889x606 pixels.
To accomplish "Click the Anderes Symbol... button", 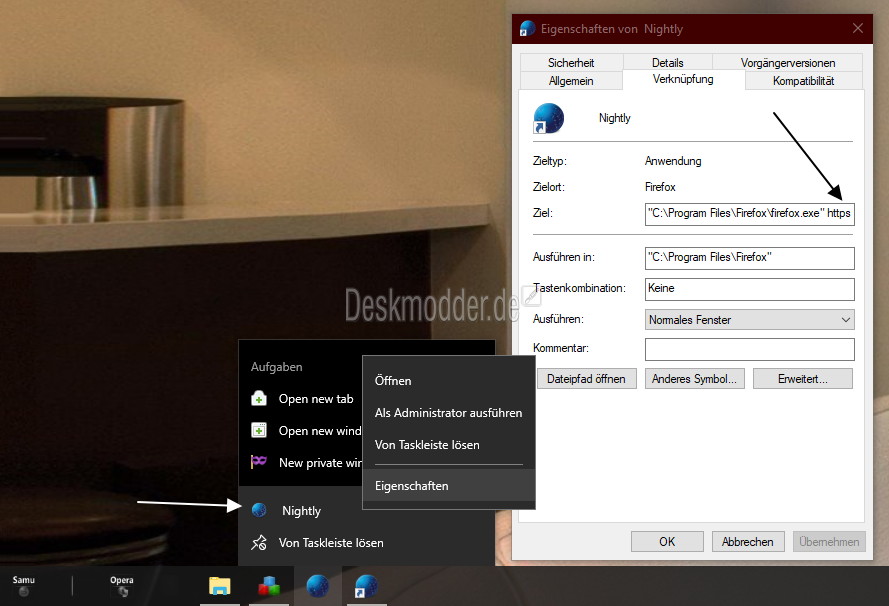I will [695, 379].
